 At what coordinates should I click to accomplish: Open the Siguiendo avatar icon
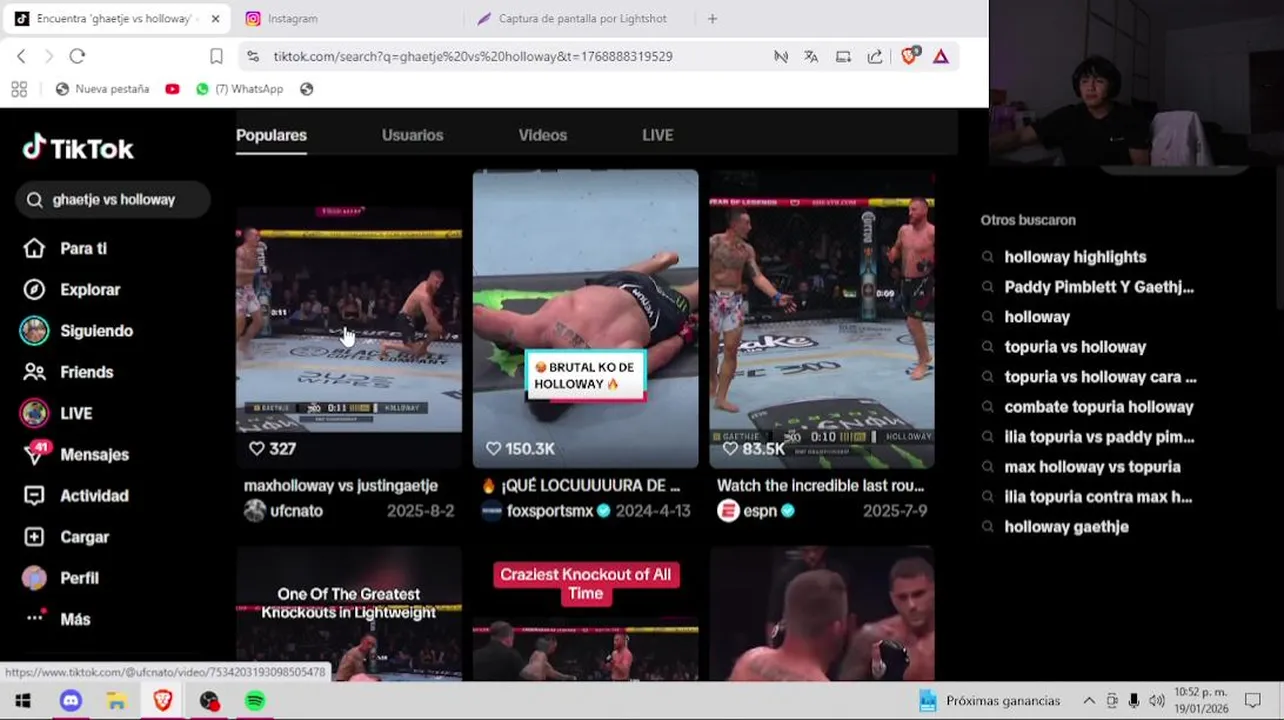[x=34, y=331]
